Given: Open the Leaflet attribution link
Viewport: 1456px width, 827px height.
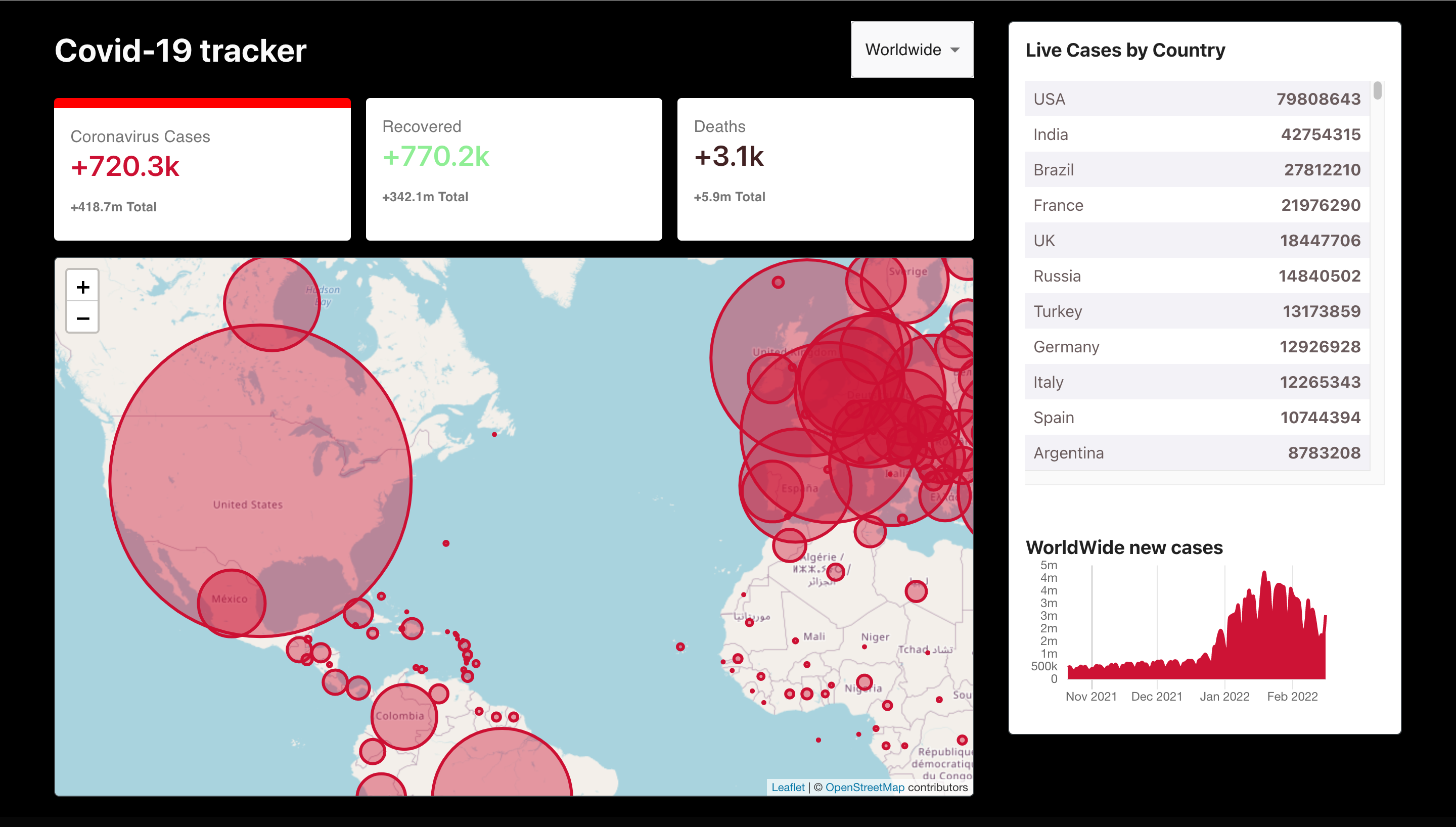Looking at the screenshot, I should pos(787,787).
